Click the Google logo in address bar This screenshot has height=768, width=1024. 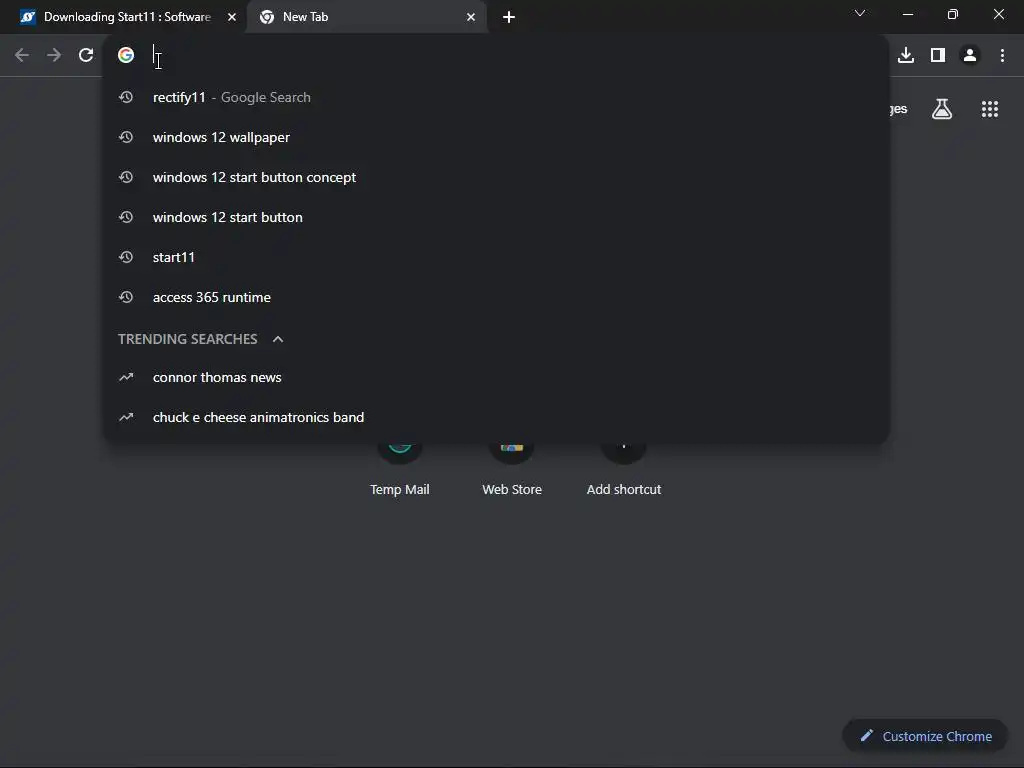coord(126,55)
